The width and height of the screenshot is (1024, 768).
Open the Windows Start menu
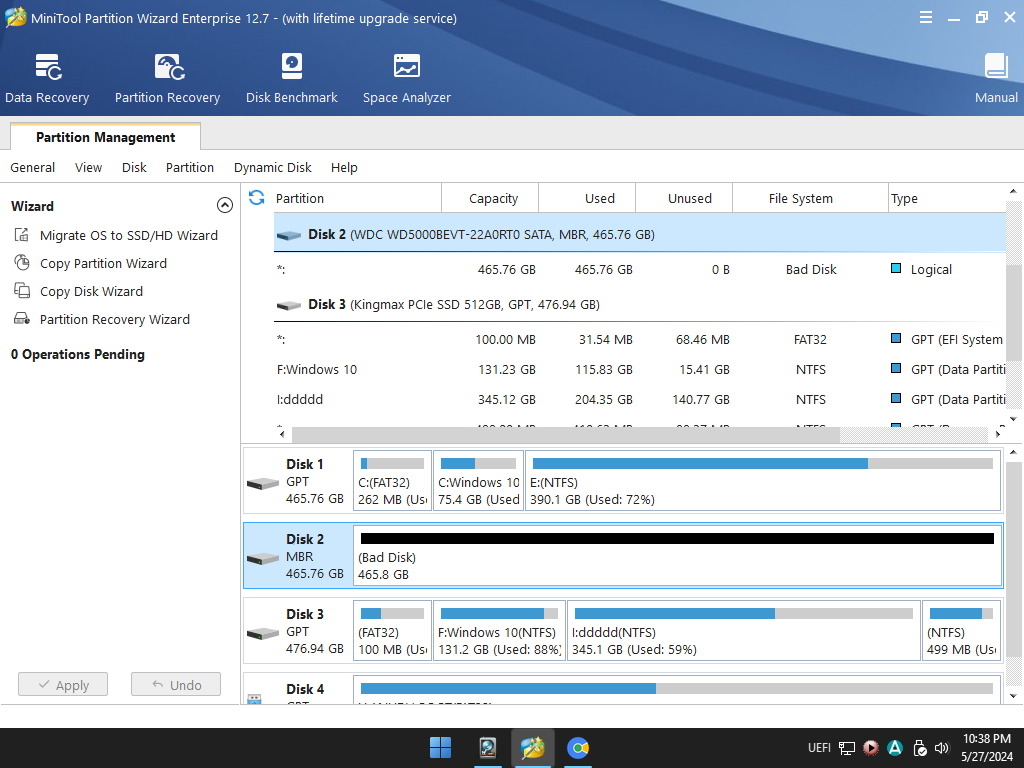tap(440, 747)
